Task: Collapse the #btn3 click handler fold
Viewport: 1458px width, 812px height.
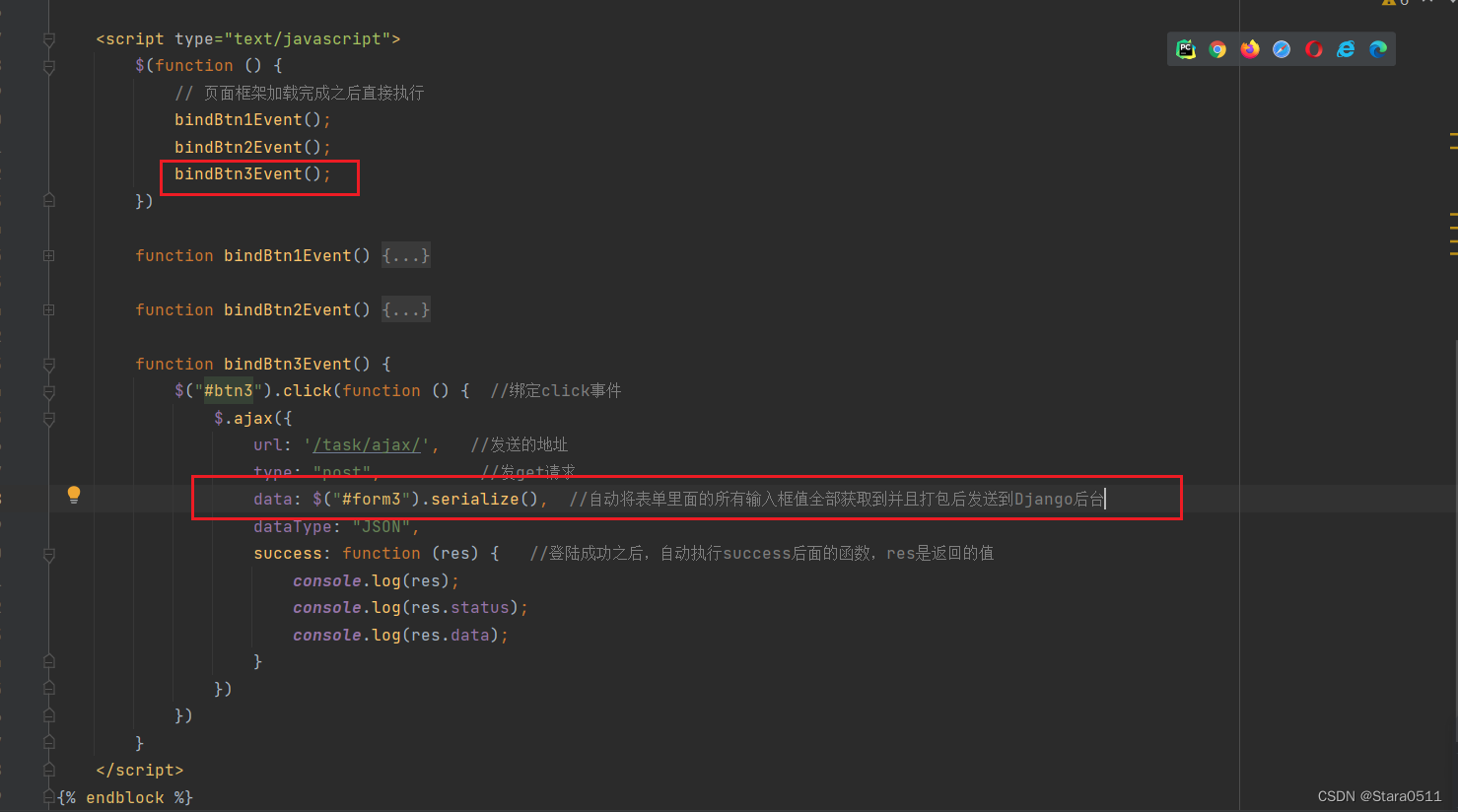Action: point(48,391)
